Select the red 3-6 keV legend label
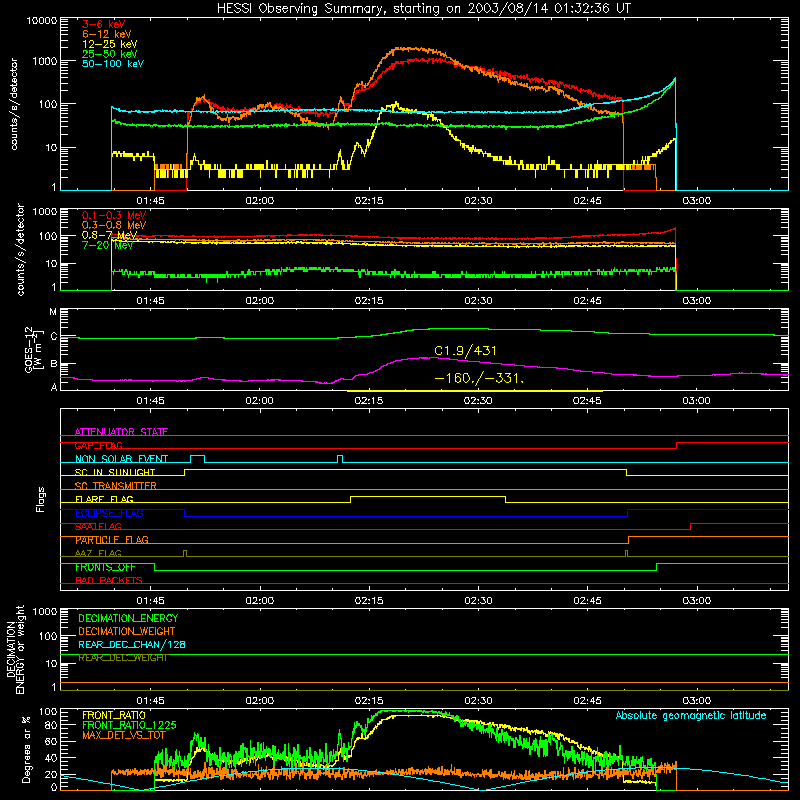Image resolution: width=800 pixels, height=800 pixels. (x=103, y=24)
